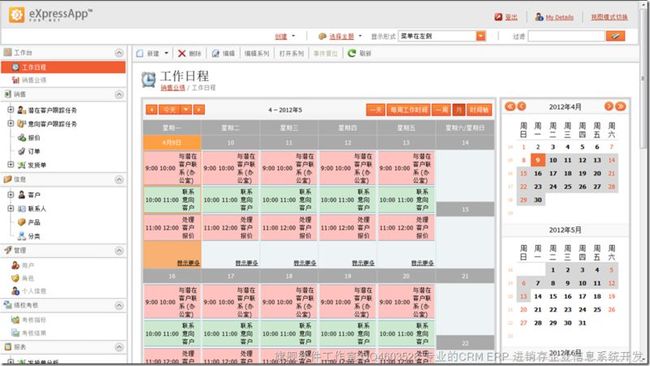This screenshot has width=650, height=366.
Task: Expand the 联系人 tree node
Action: click(11, 208)
